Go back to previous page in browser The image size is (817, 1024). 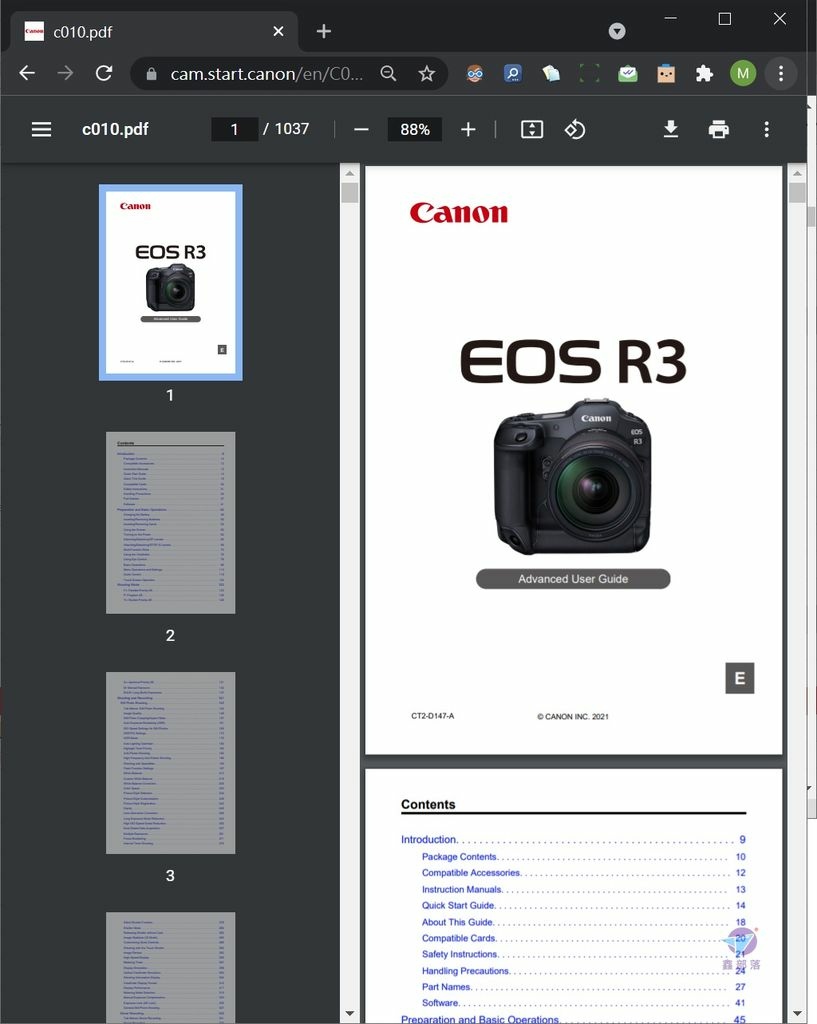(x=27, y=73)
